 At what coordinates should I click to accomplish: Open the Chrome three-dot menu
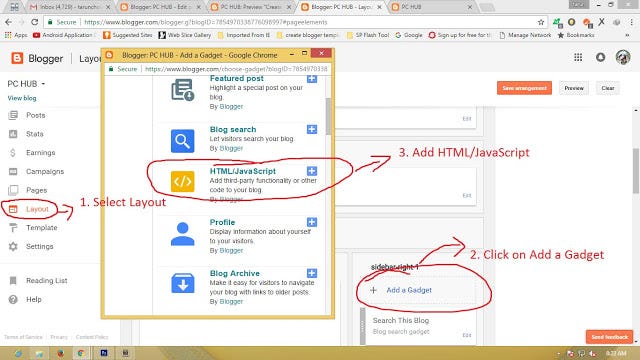click(632, 22)
